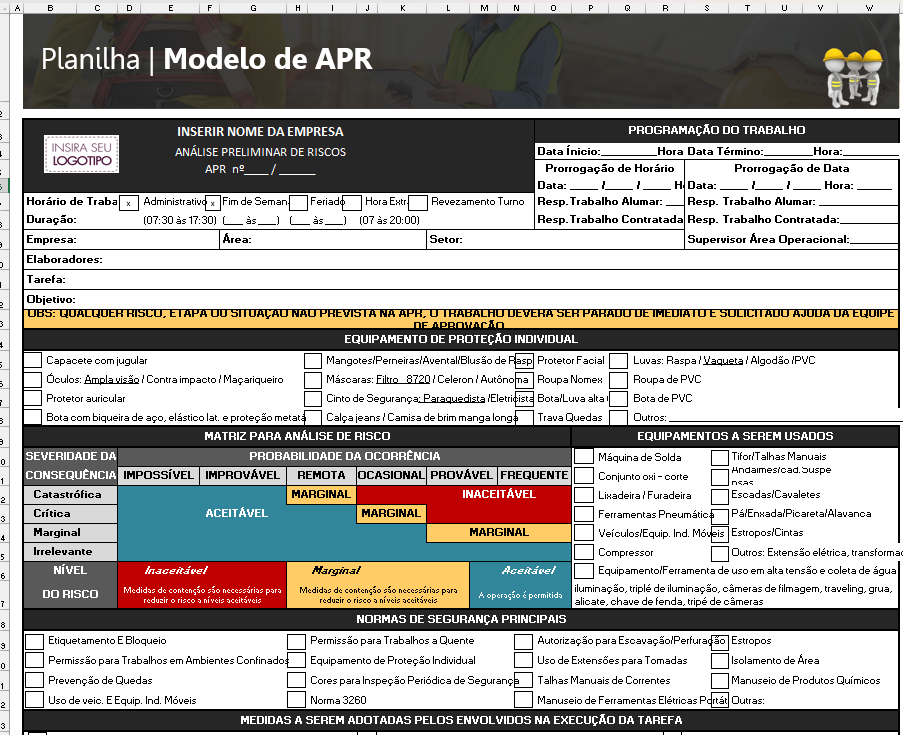Enable the Protetor auricular option

click(32, 397)
